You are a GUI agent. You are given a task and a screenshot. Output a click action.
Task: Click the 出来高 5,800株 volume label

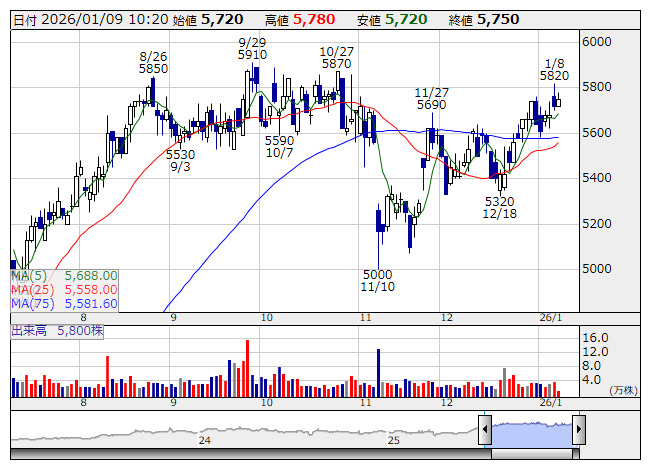point(57,331)
